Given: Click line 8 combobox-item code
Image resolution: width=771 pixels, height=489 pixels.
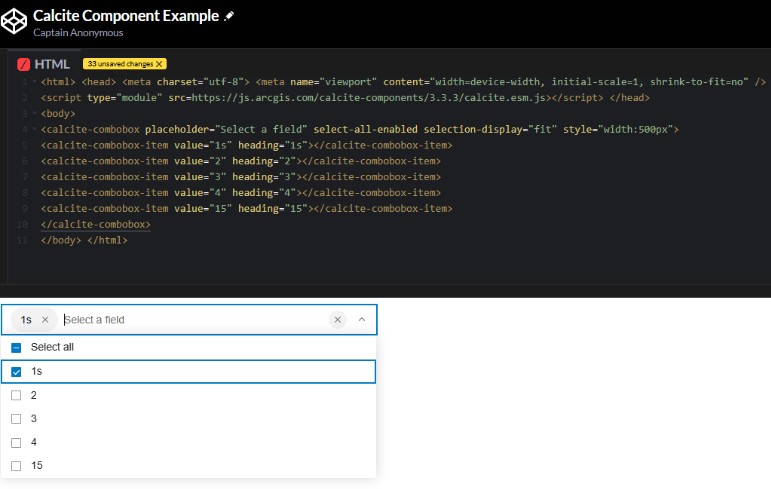Looking at the screenshot, I should pyautogui.click(x=241, y=192).
